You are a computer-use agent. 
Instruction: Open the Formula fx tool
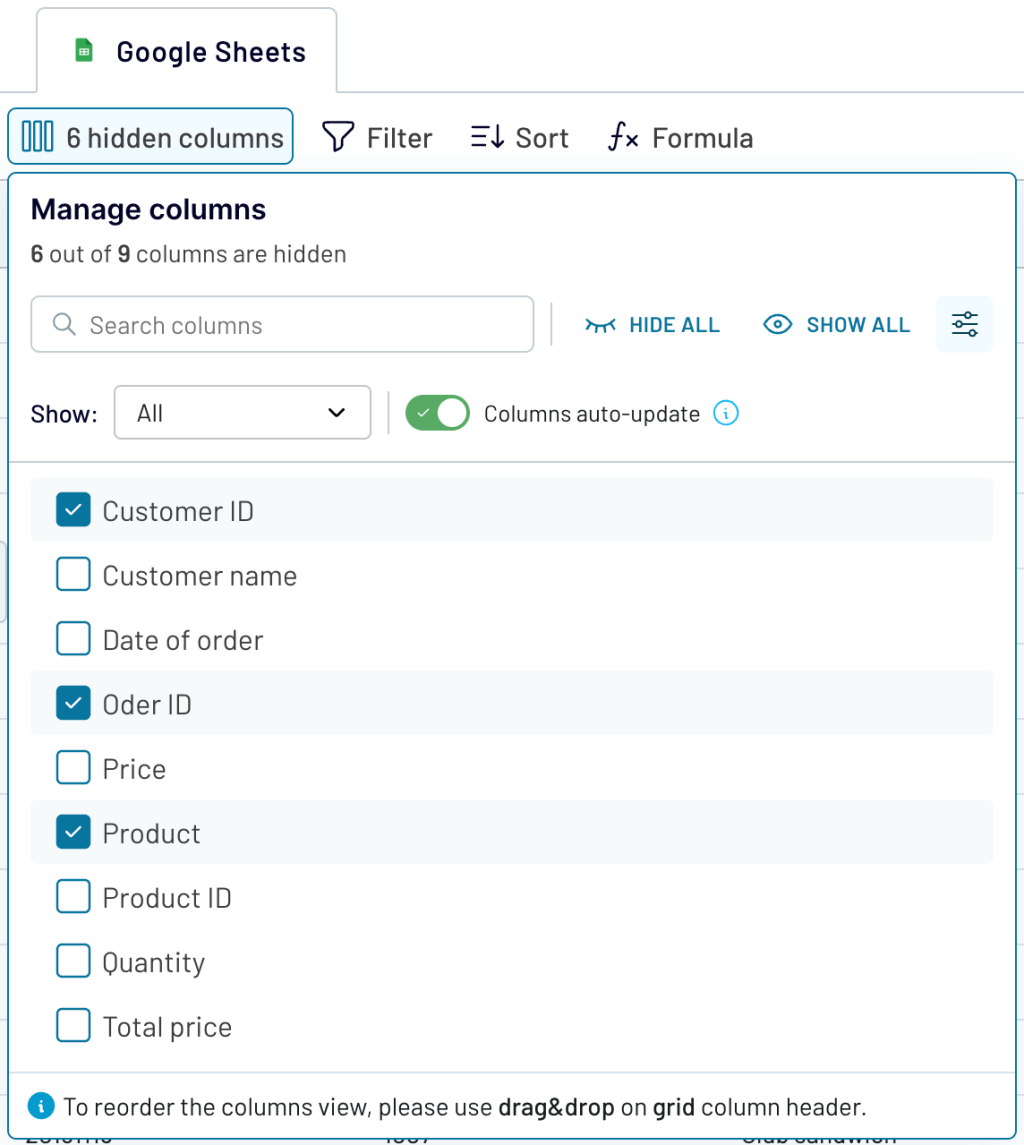(x=622, y=138)
